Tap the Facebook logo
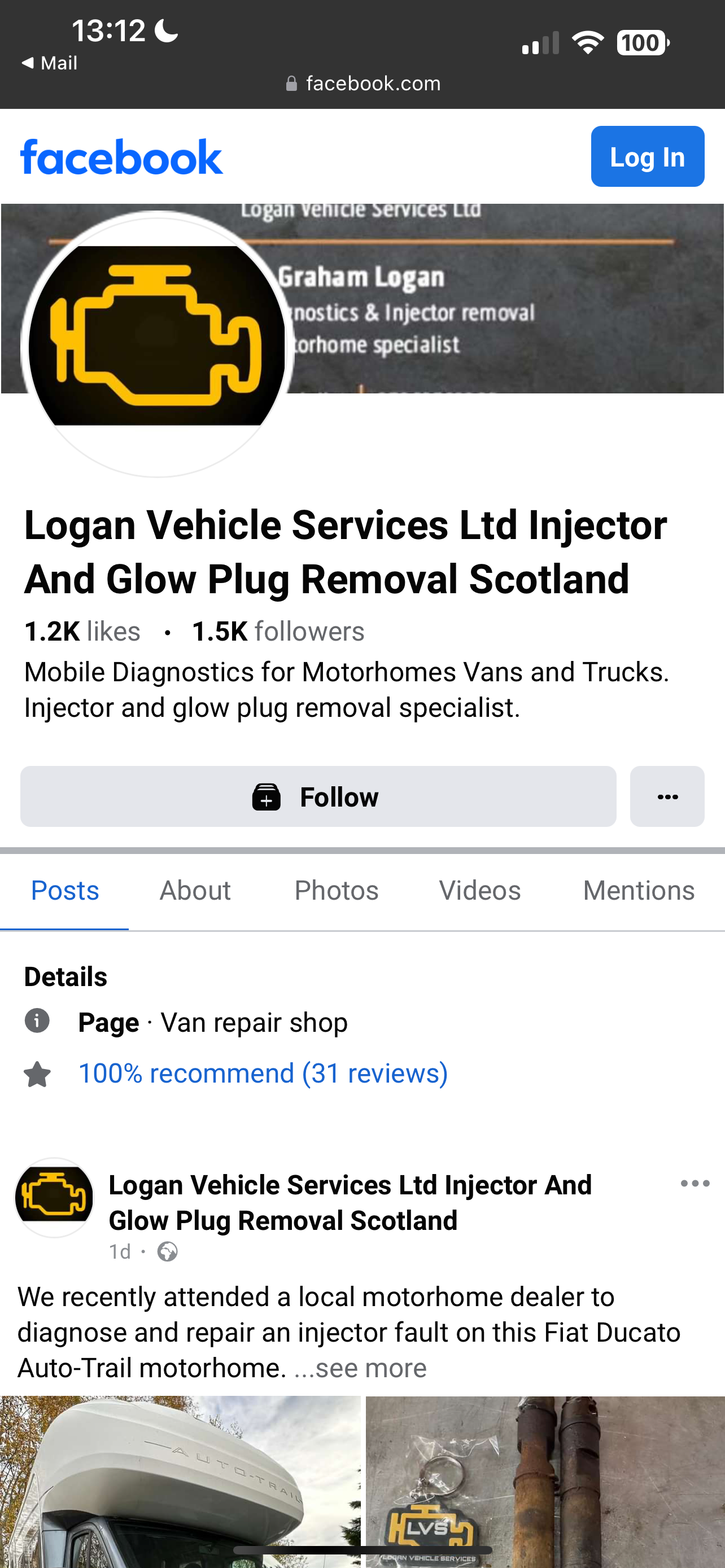The width and height of the screenshot is (725, 1568). tap(121, 157)
